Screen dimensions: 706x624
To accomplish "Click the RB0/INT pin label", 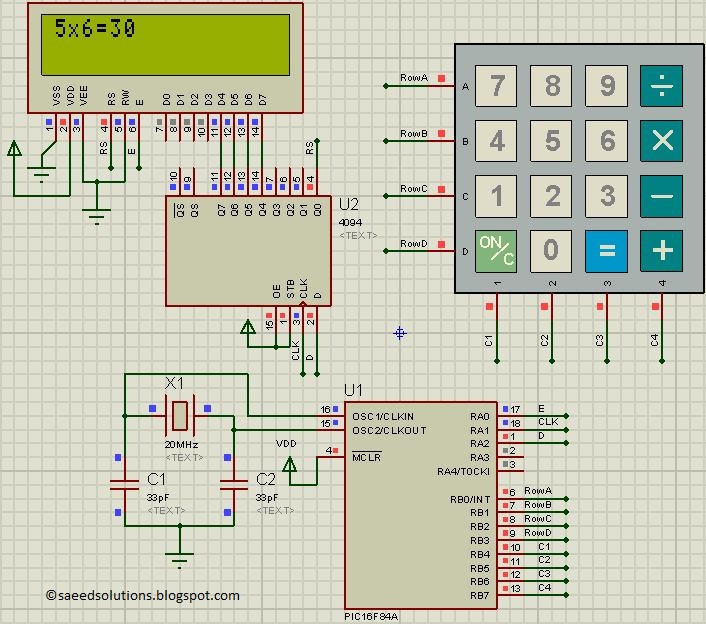I will [x=470, y=499].
